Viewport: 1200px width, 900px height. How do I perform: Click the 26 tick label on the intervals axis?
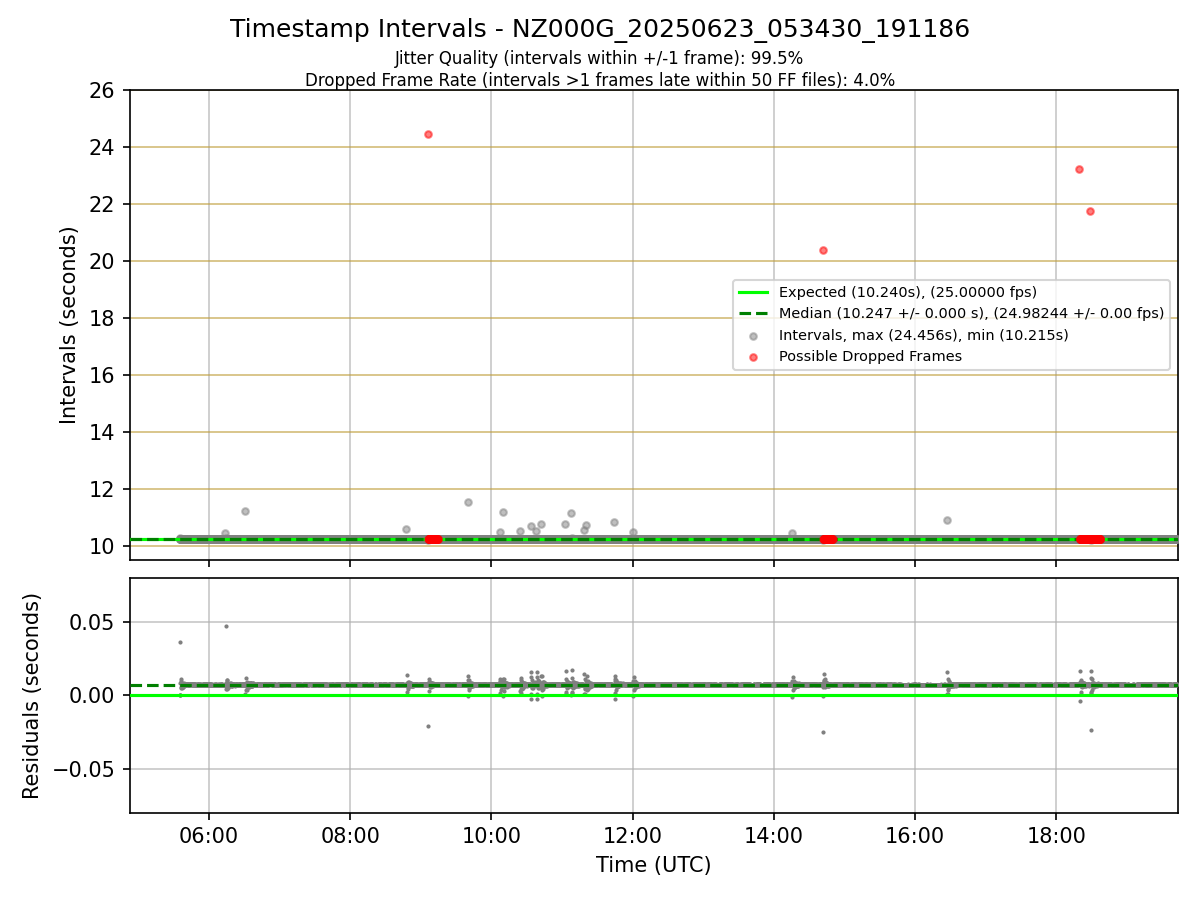click(104, 90)
